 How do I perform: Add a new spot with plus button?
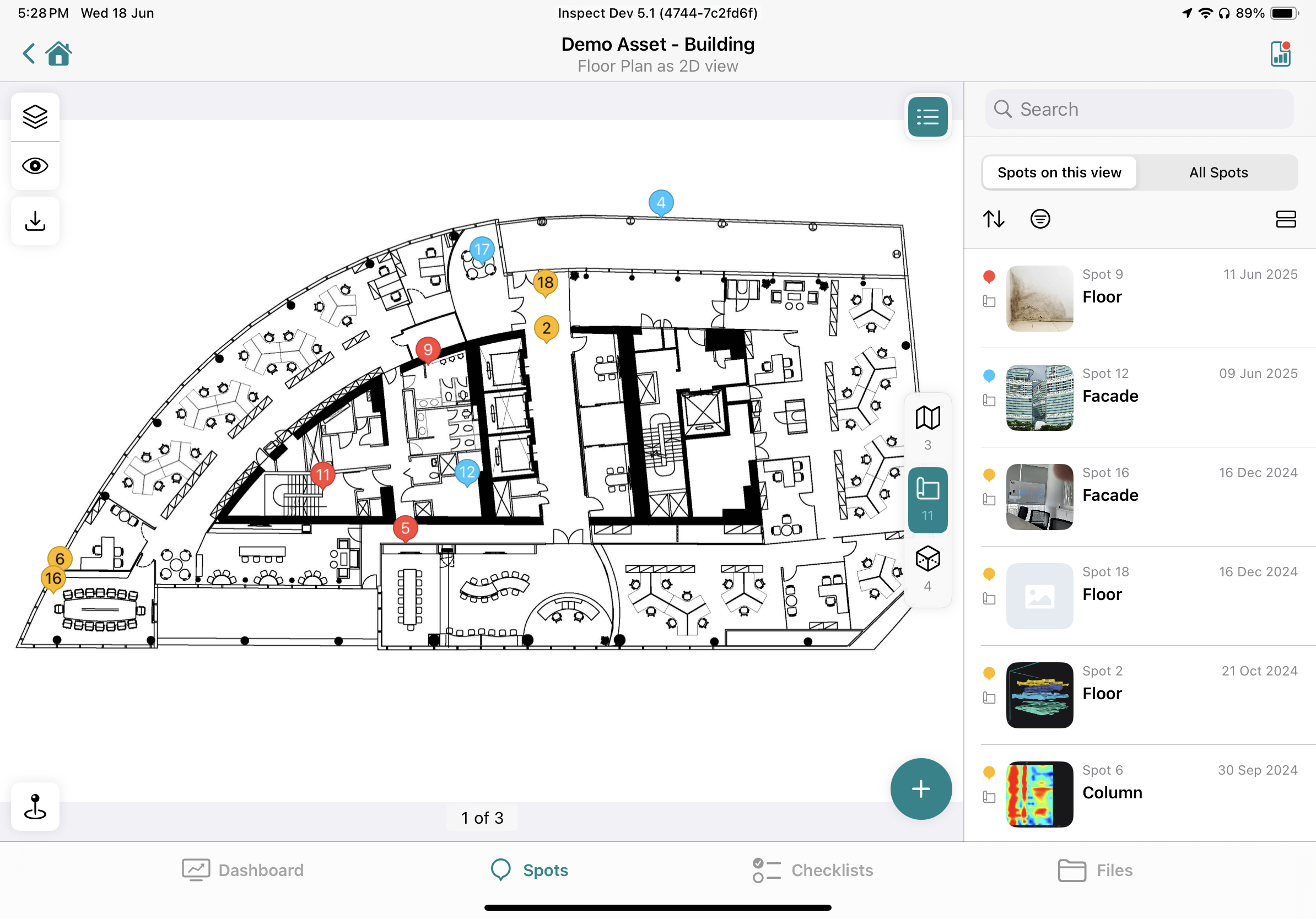click(920, 789)
